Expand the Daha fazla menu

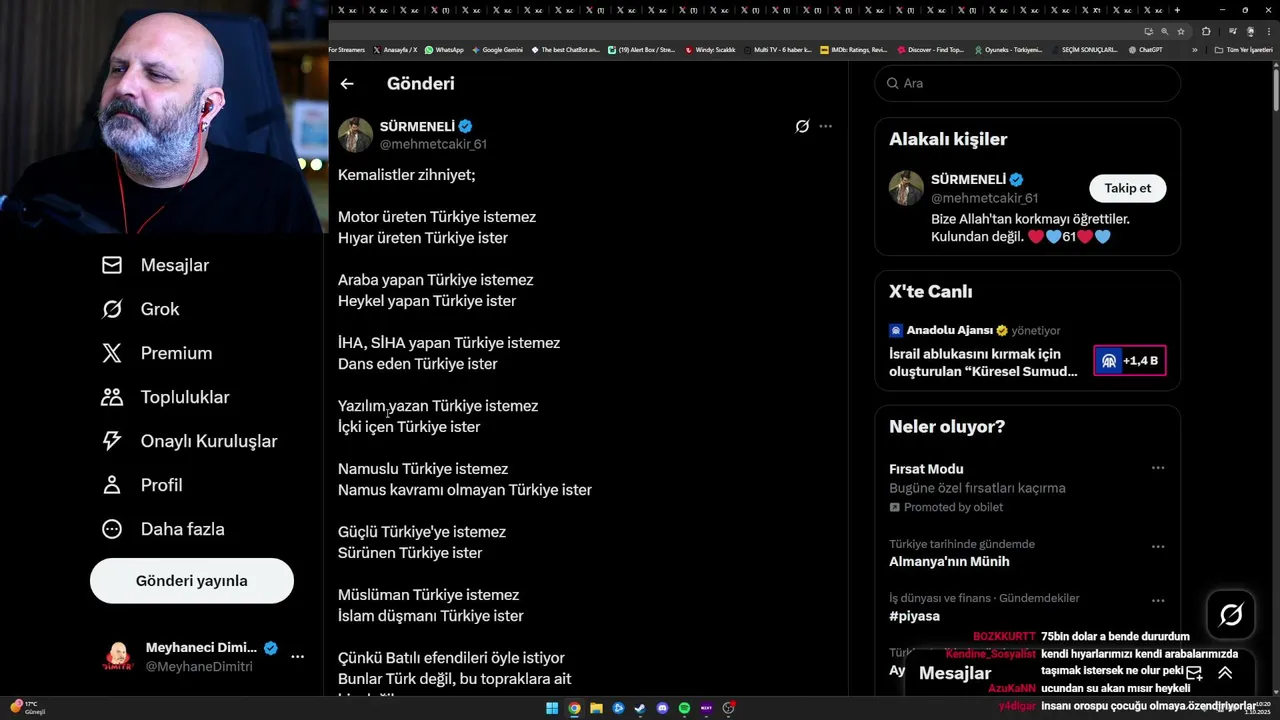point(163,529)
